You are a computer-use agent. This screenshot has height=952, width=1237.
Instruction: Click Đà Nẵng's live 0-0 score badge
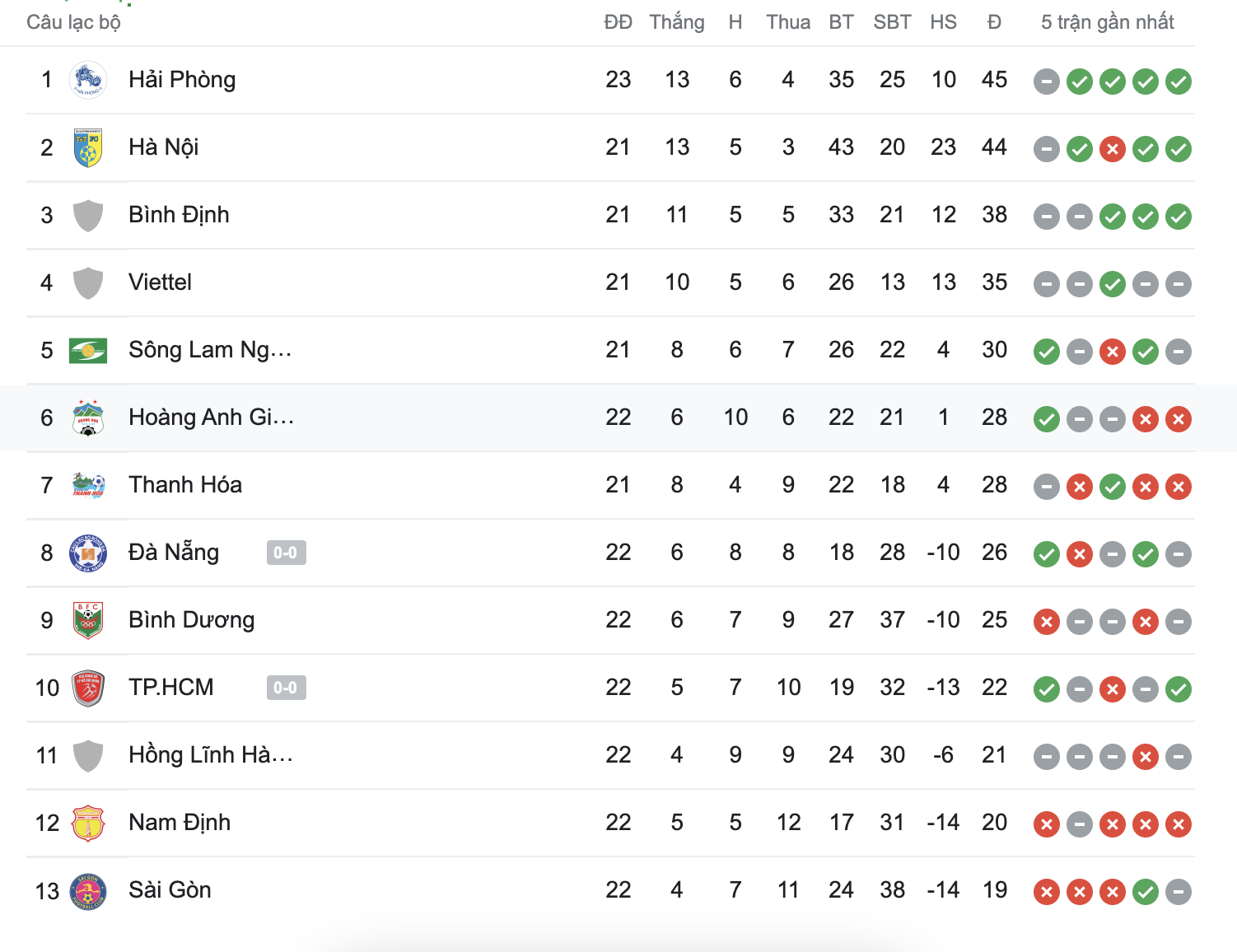pyautogui.click(x=286, y=553)
